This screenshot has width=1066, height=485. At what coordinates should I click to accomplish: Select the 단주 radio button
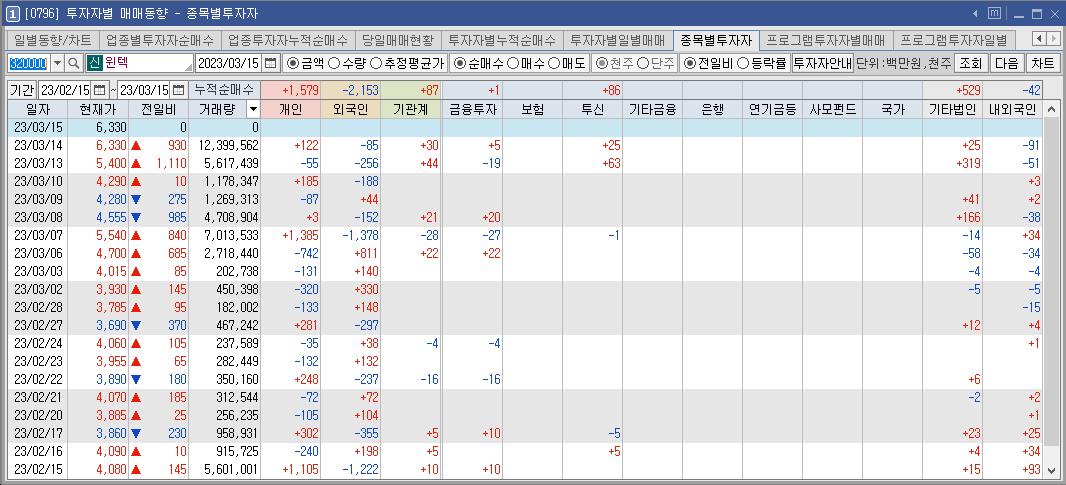tap(642, 63)
